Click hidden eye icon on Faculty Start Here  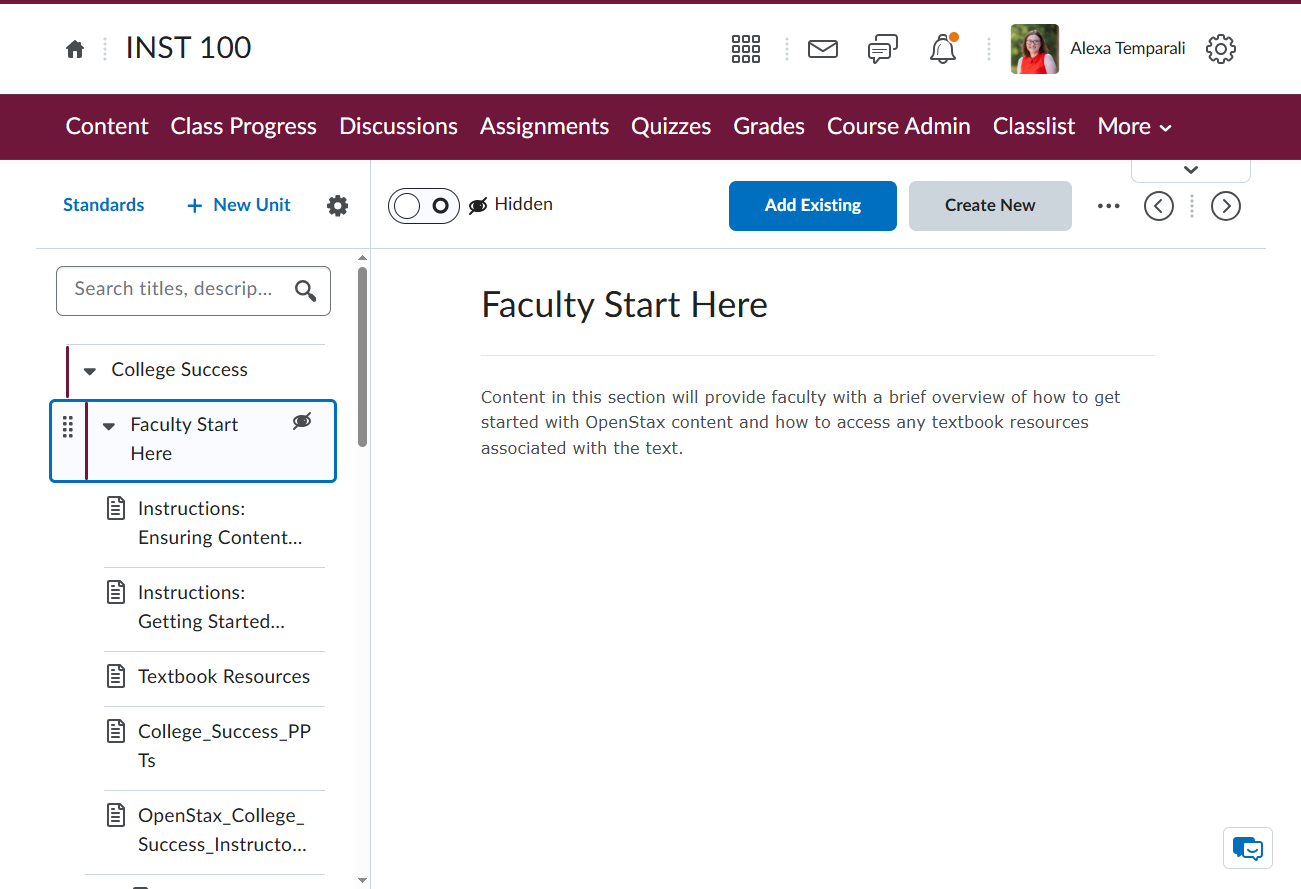pyautogui.click(x=302, y=421)
